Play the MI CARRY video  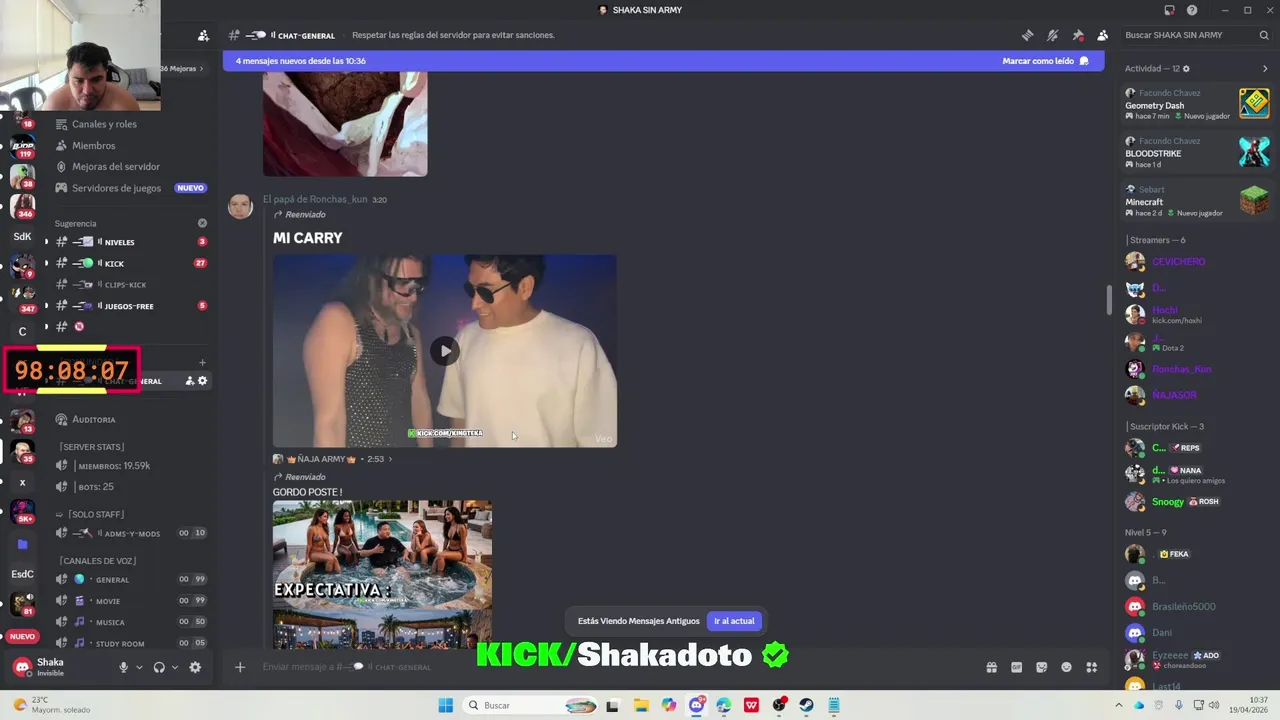point(445,351)
